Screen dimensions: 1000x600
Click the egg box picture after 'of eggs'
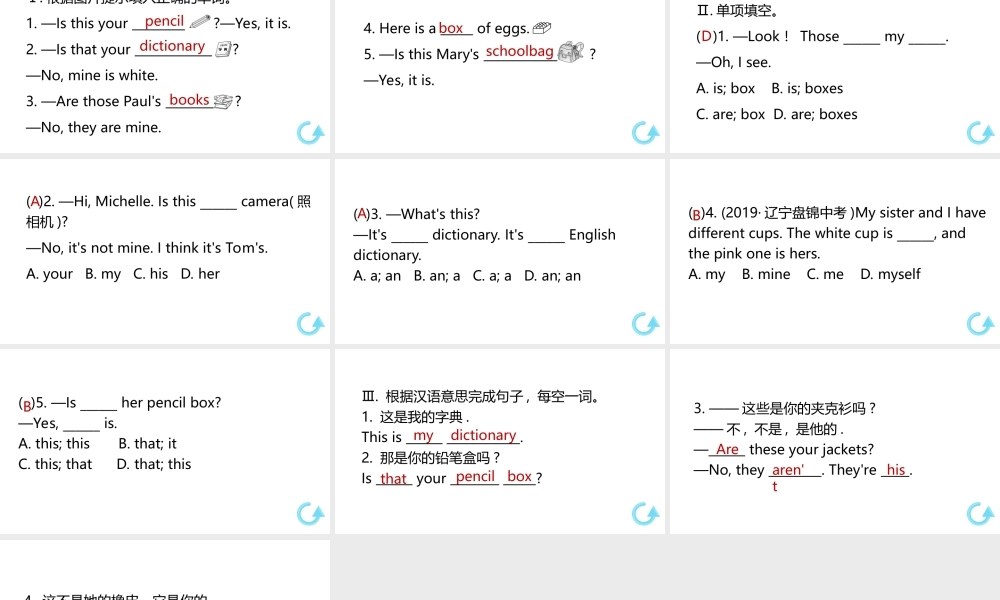point(541,27)
